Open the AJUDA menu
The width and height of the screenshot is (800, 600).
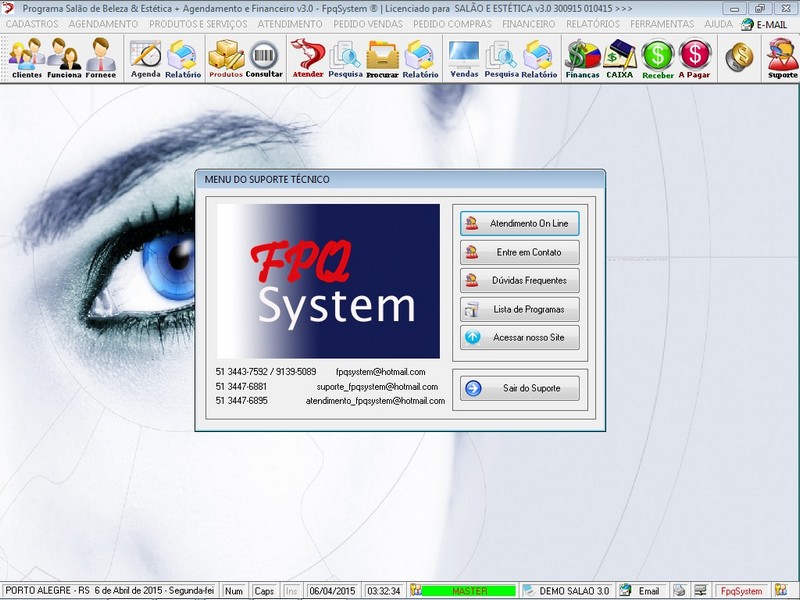(718, 24)
